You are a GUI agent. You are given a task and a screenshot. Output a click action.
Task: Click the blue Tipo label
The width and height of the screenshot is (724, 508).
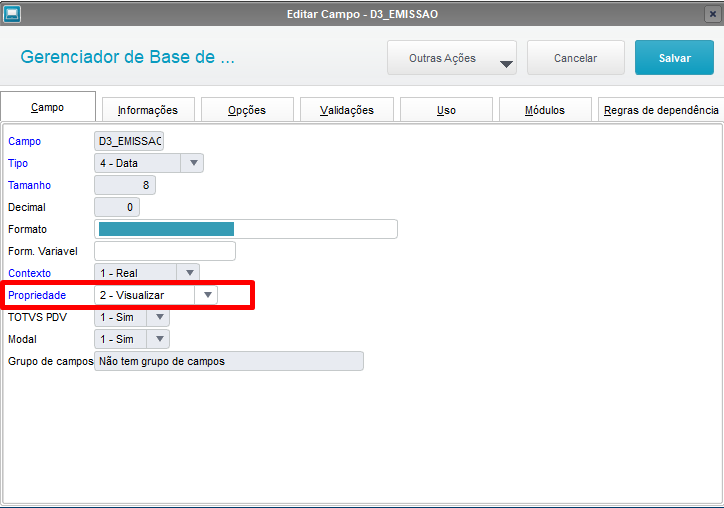pyautogui.click(x=18, y=163)
